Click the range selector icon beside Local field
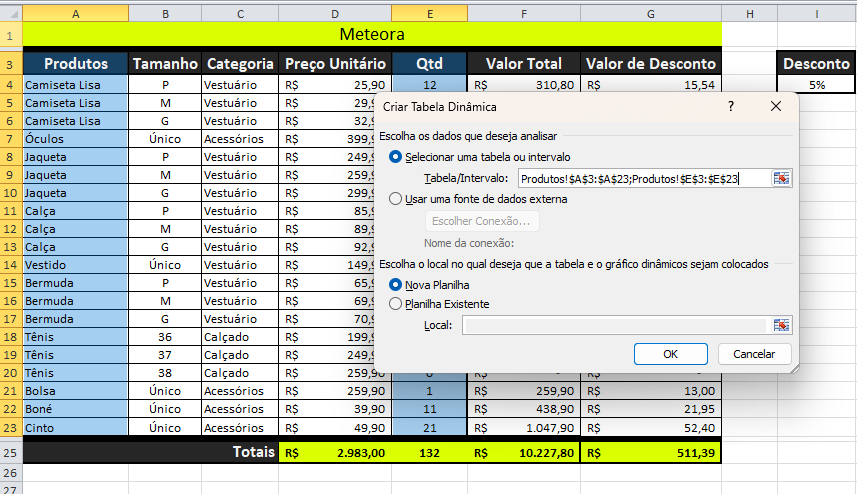Viewport: 857px width, 494px height. pos(781,325)
